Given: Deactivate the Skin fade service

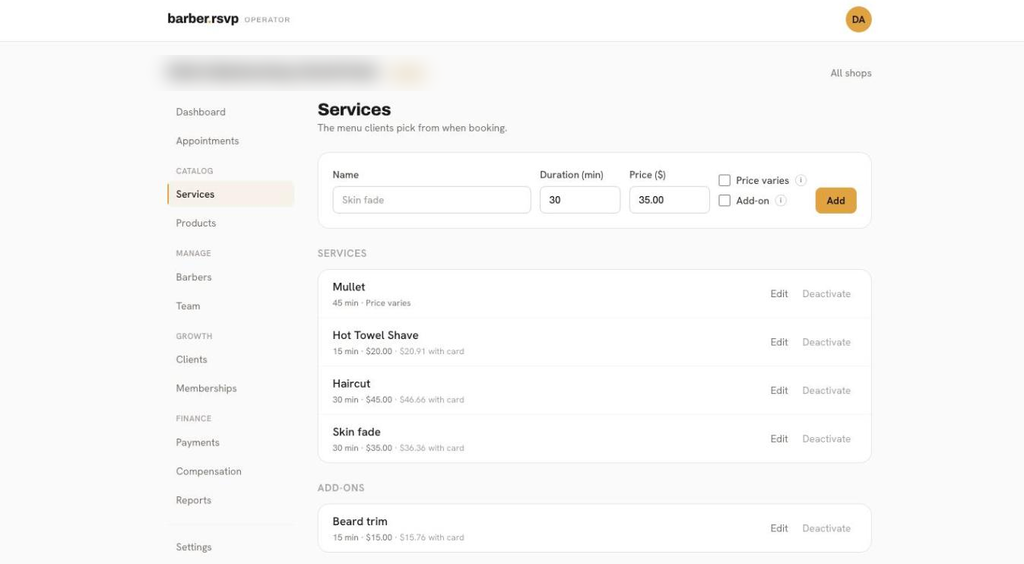Looking at the screenshot, I should pos(826,439).
